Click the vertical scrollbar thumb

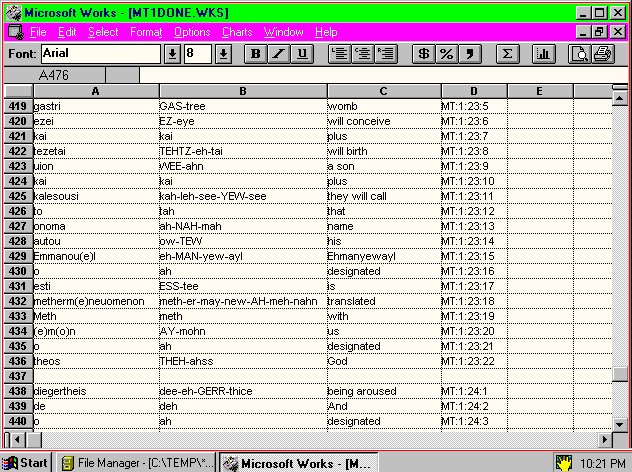pos(620,374)
